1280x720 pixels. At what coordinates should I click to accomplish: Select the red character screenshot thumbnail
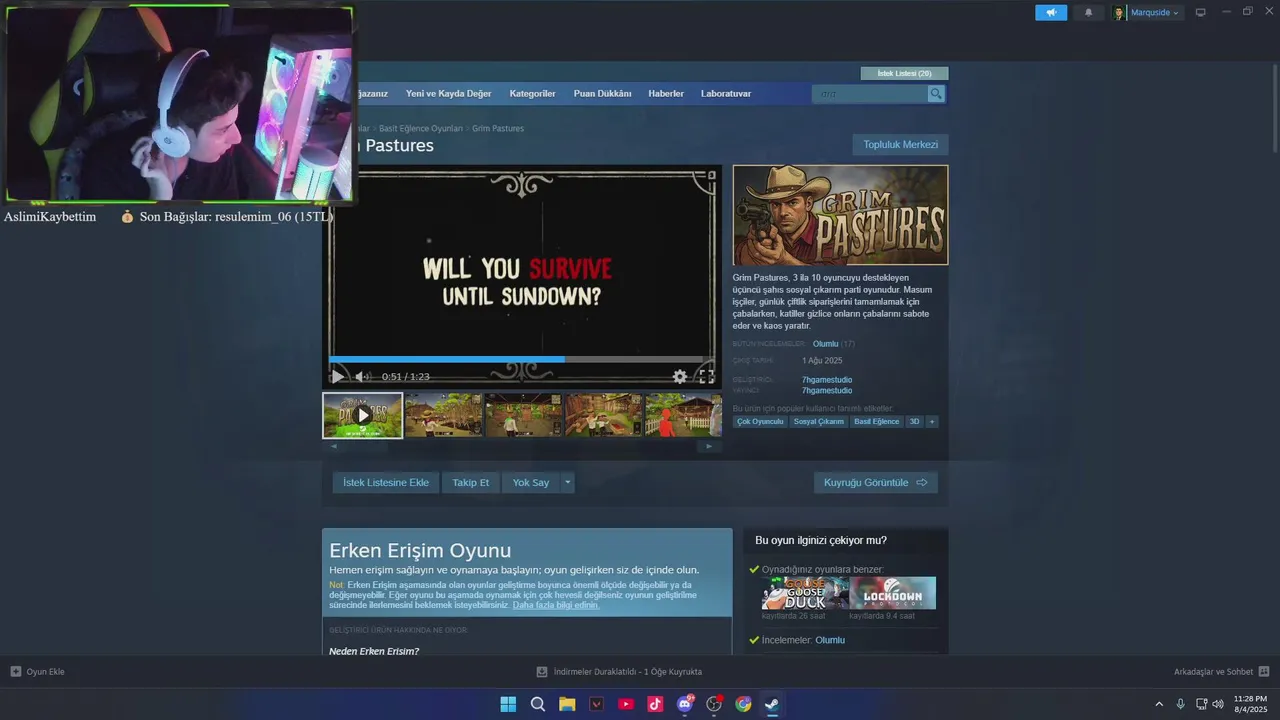(683, 415)
